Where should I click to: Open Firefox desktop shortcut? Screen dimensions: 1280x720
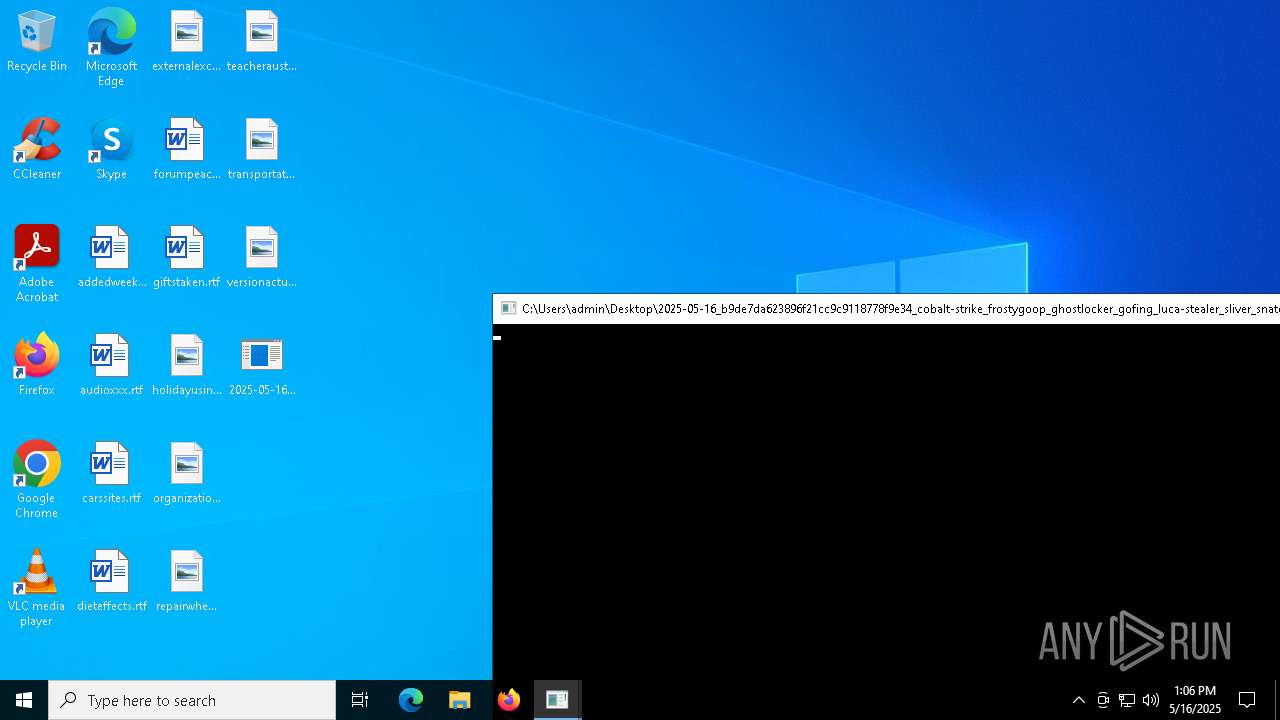37,366
